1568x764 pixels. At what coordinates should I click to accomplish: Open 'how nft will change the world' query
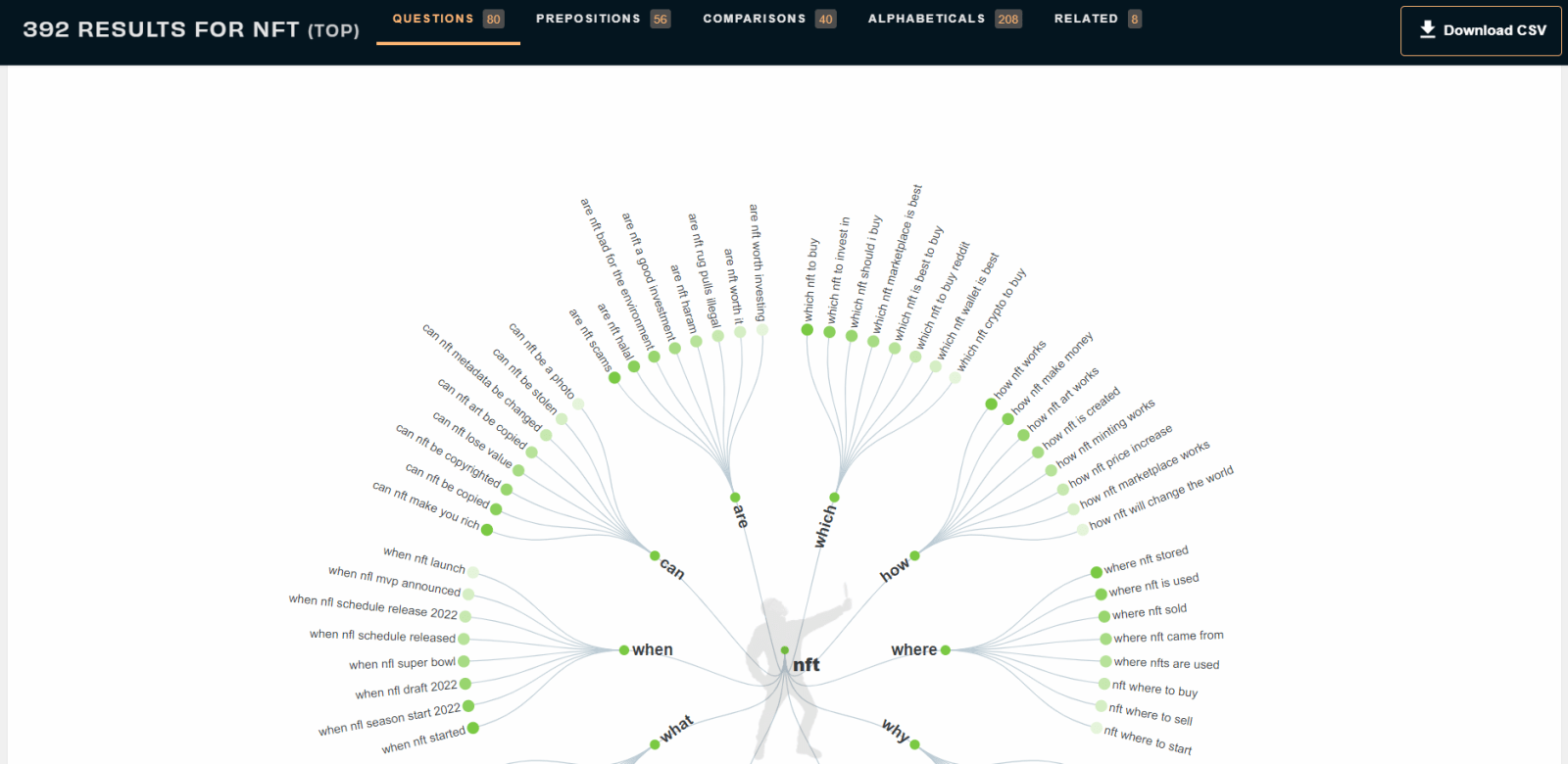[1160, 497]
